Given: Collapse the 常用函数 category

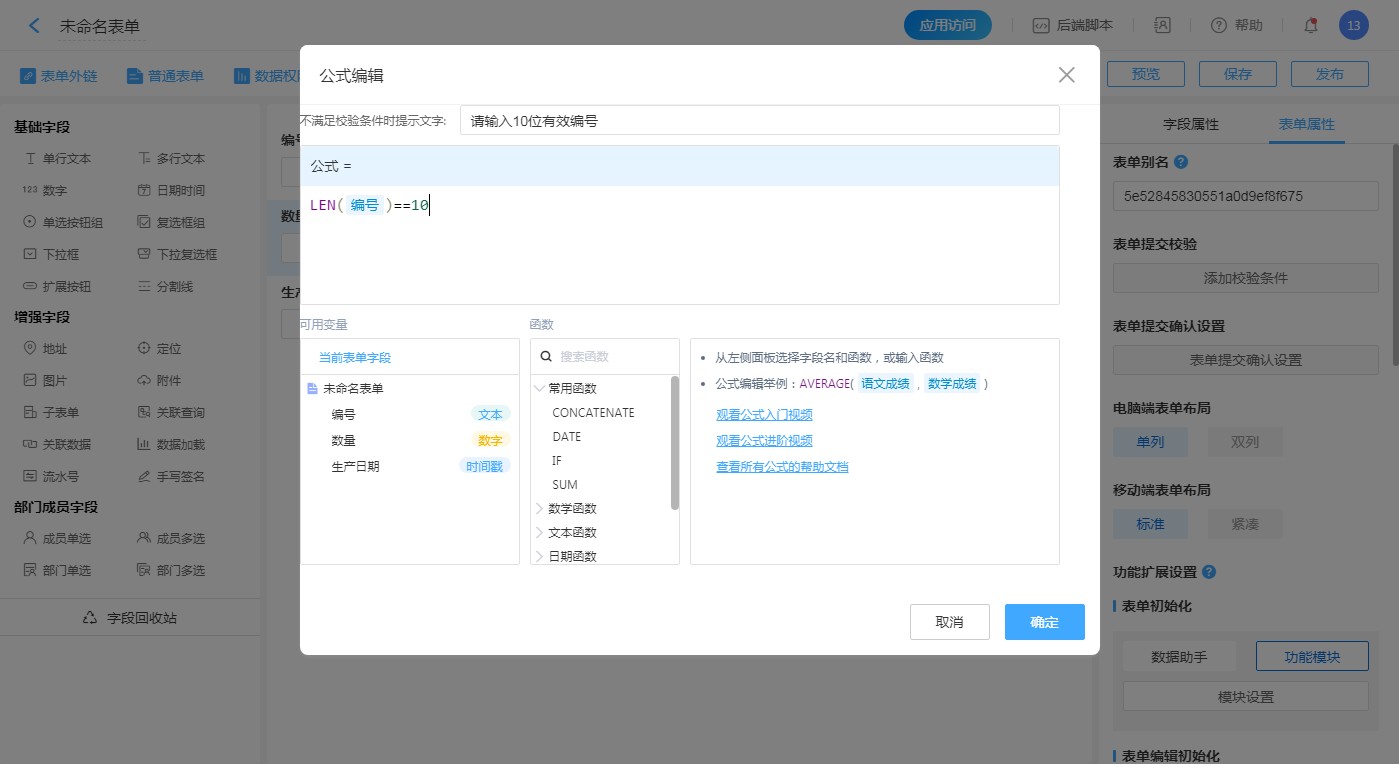Looking at the screenshot, I should coord(540,389).
